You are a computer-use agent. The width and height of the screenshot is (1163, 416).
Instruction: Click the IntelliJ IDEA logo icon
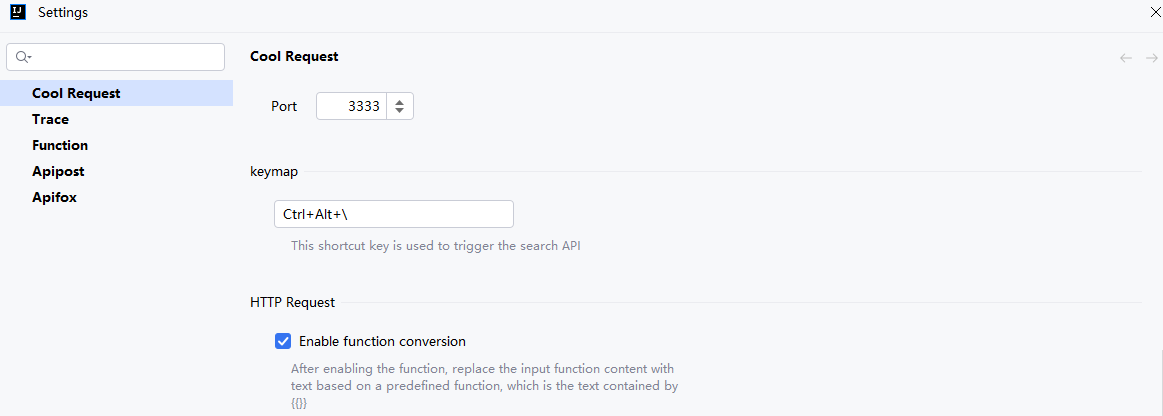[16, 12]
